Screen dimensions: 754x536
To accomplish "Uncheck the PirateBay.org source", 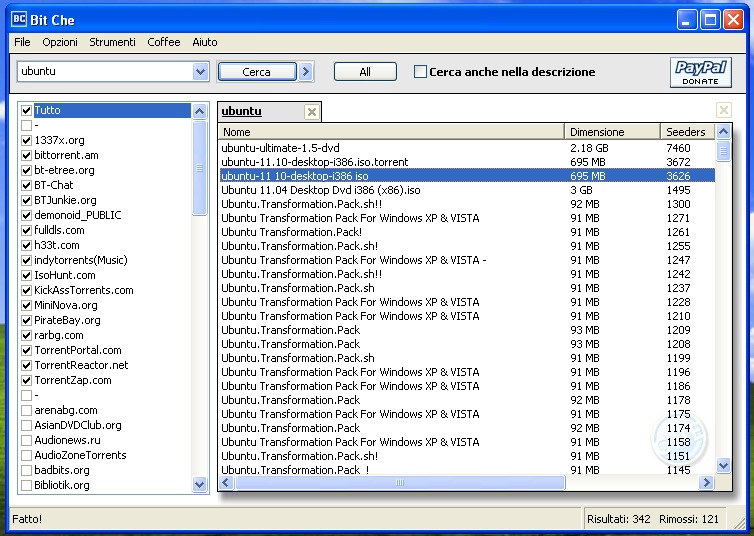I will point(27,320).
